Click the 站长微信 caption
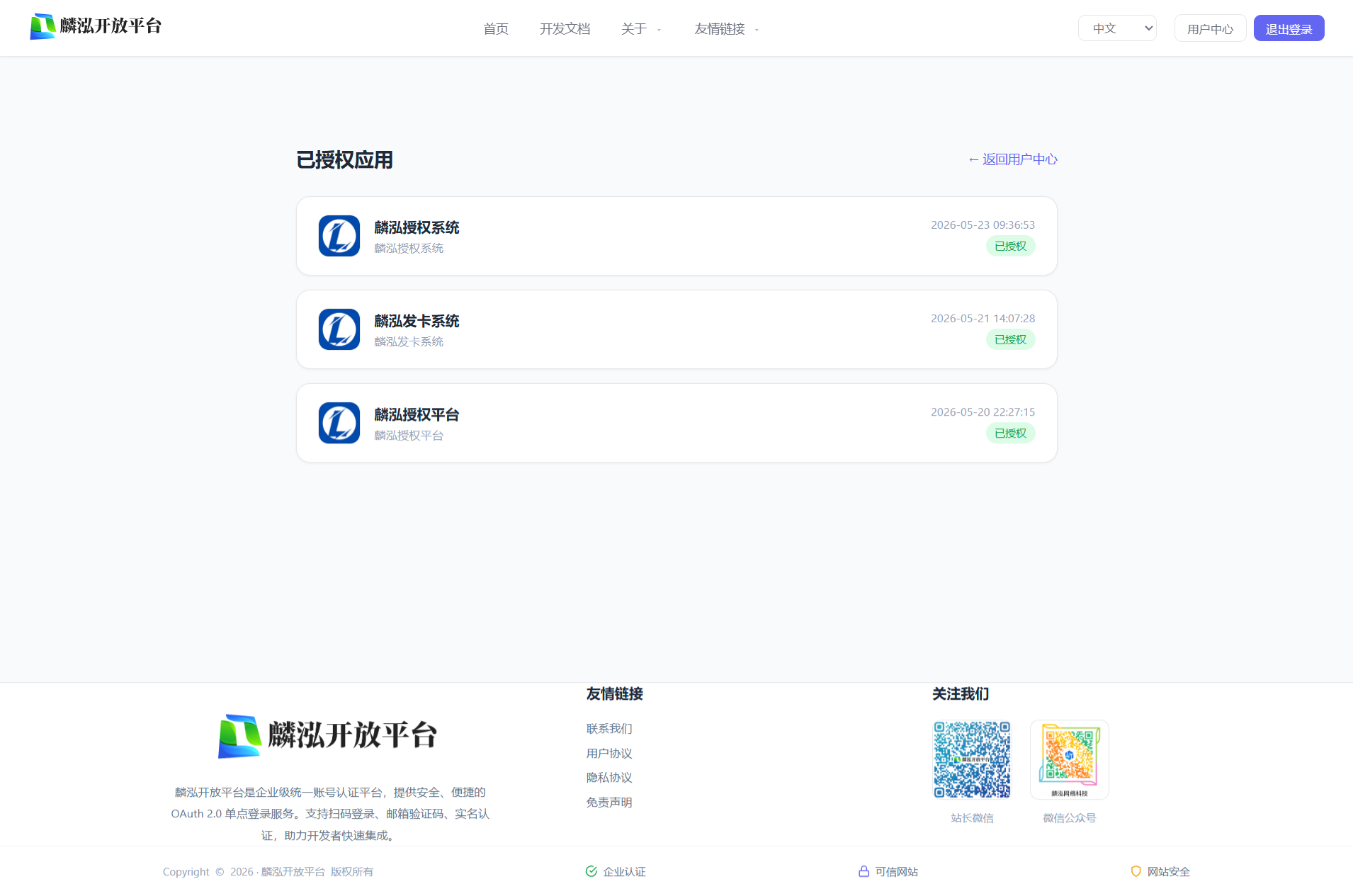Screen dimensions: 1353x896 coord(972,818)
